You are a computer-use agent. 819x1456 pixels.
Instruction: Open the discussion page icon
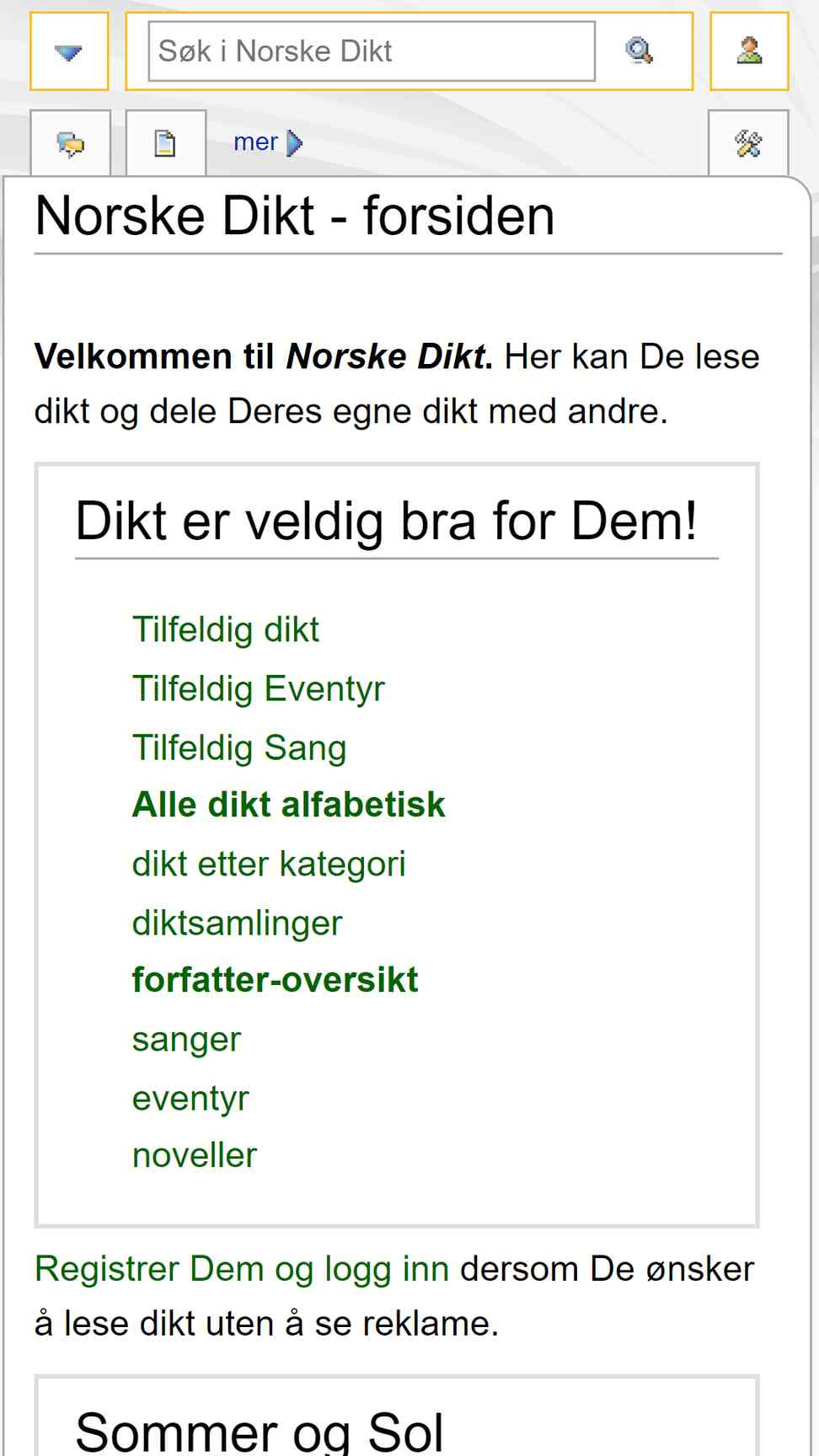point(71,144)
